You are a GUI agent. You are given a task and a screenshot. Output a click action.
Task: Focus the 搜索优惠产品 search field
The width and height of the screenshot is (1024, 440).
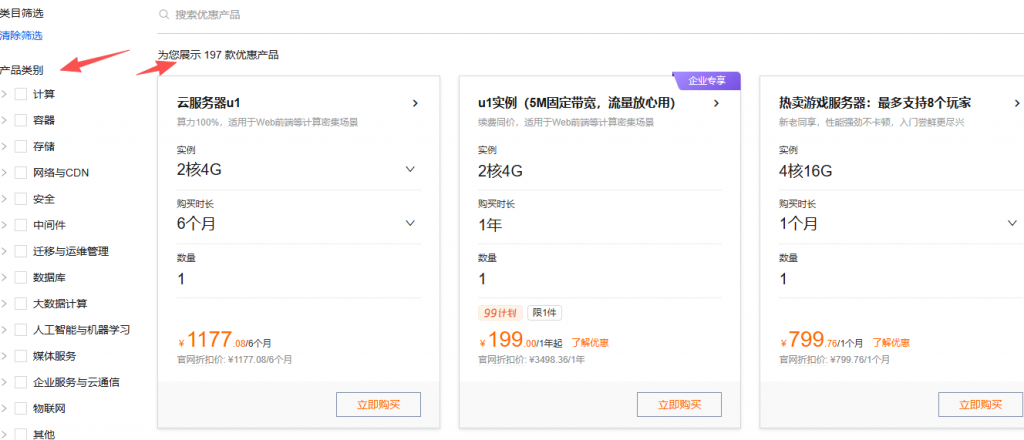coord(400,15)
